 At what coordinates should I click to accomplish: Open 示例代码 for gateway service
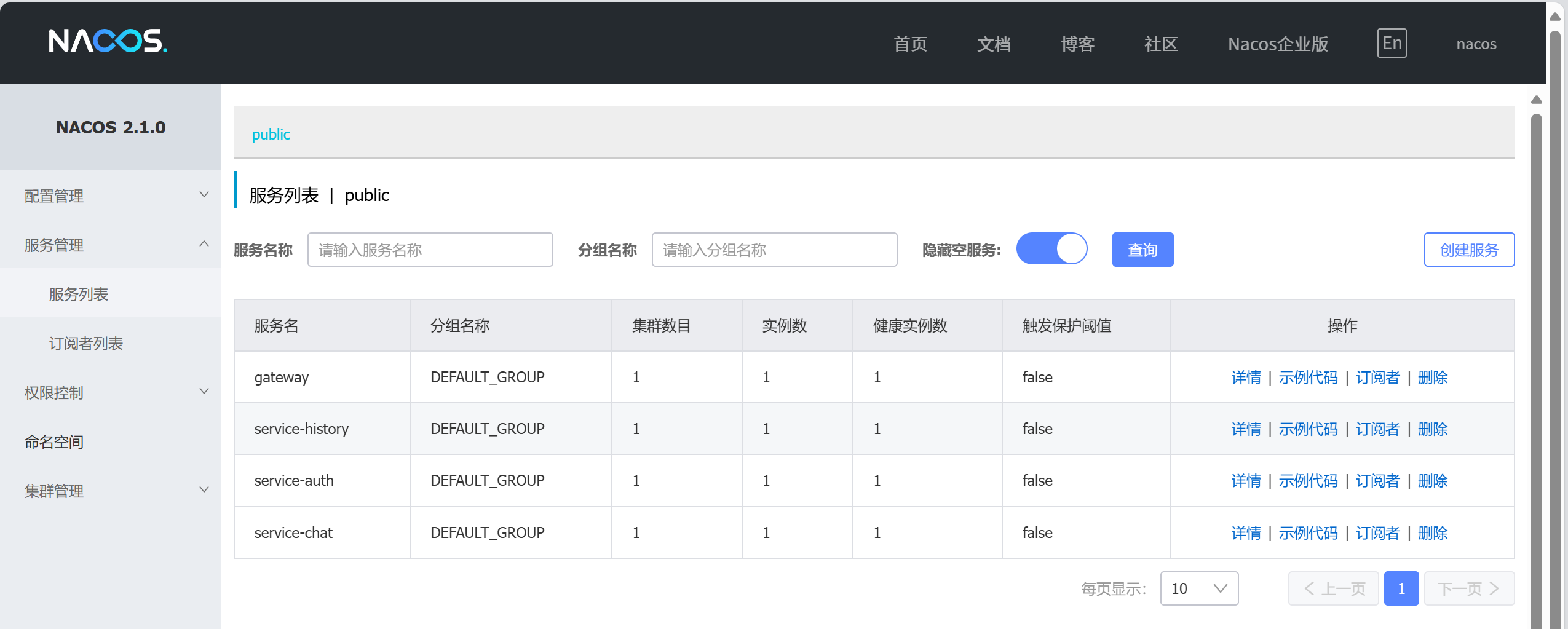pyautogui.click(x=1308, y=377)
